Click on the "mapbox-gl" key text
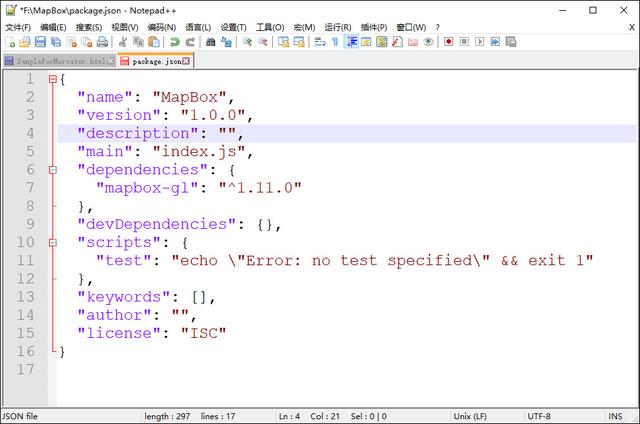Viewport: 640px width, 424px height. tap(147, 188)
